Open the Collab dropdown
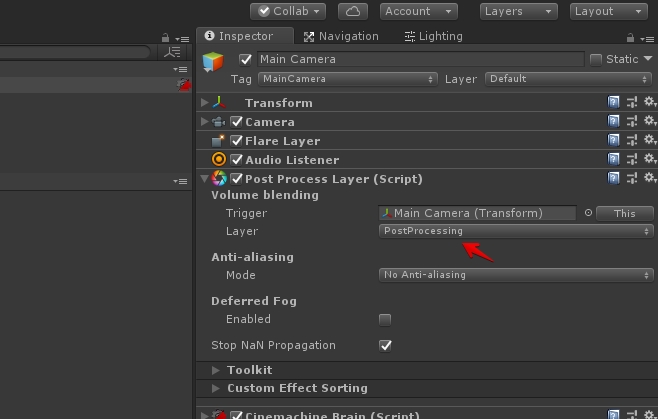This screenshot has width=658, height=419. (x=288, y=11)
